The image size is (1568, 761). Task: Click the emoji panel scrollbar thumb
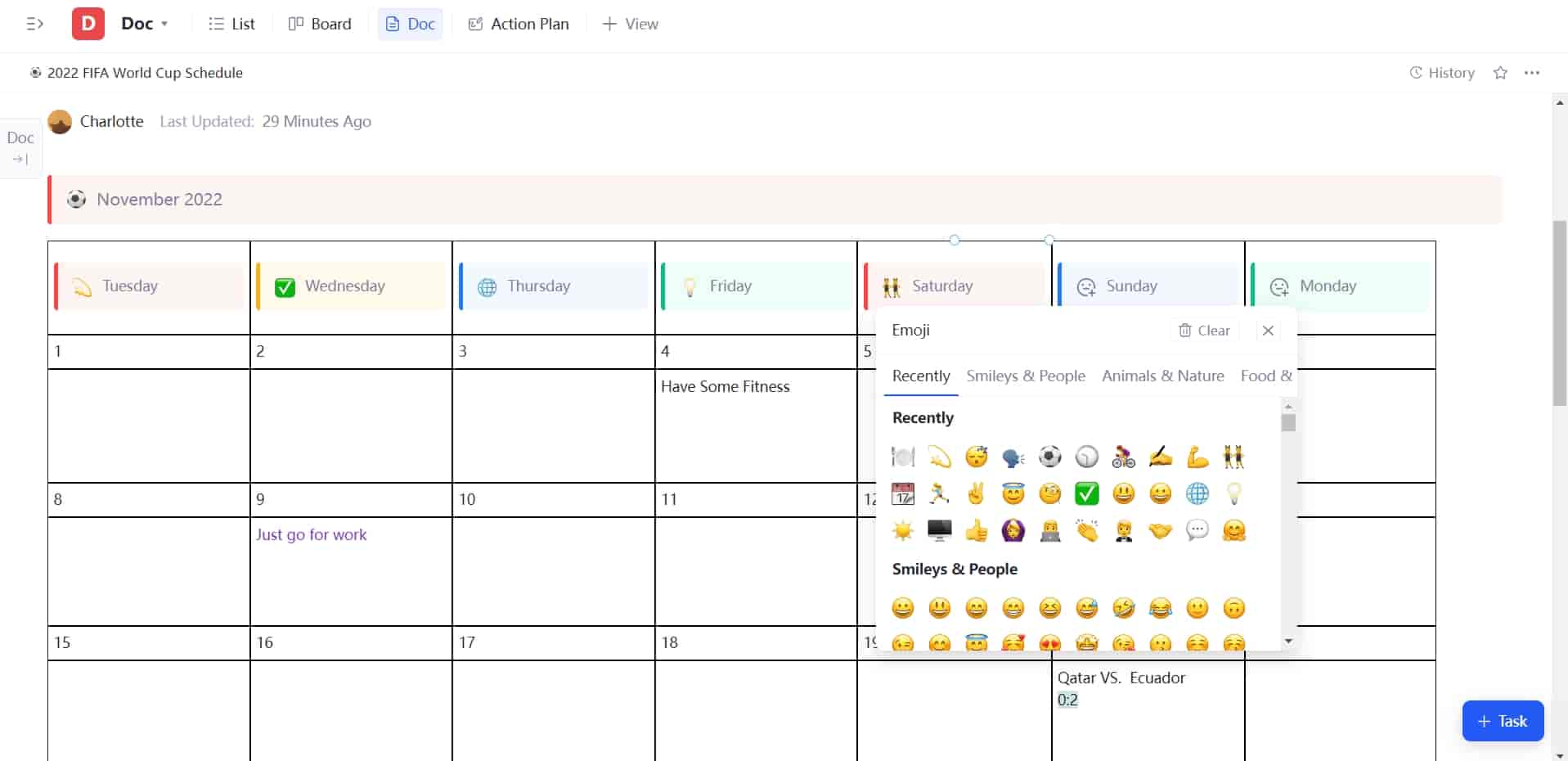click(x=1288, y=423)
